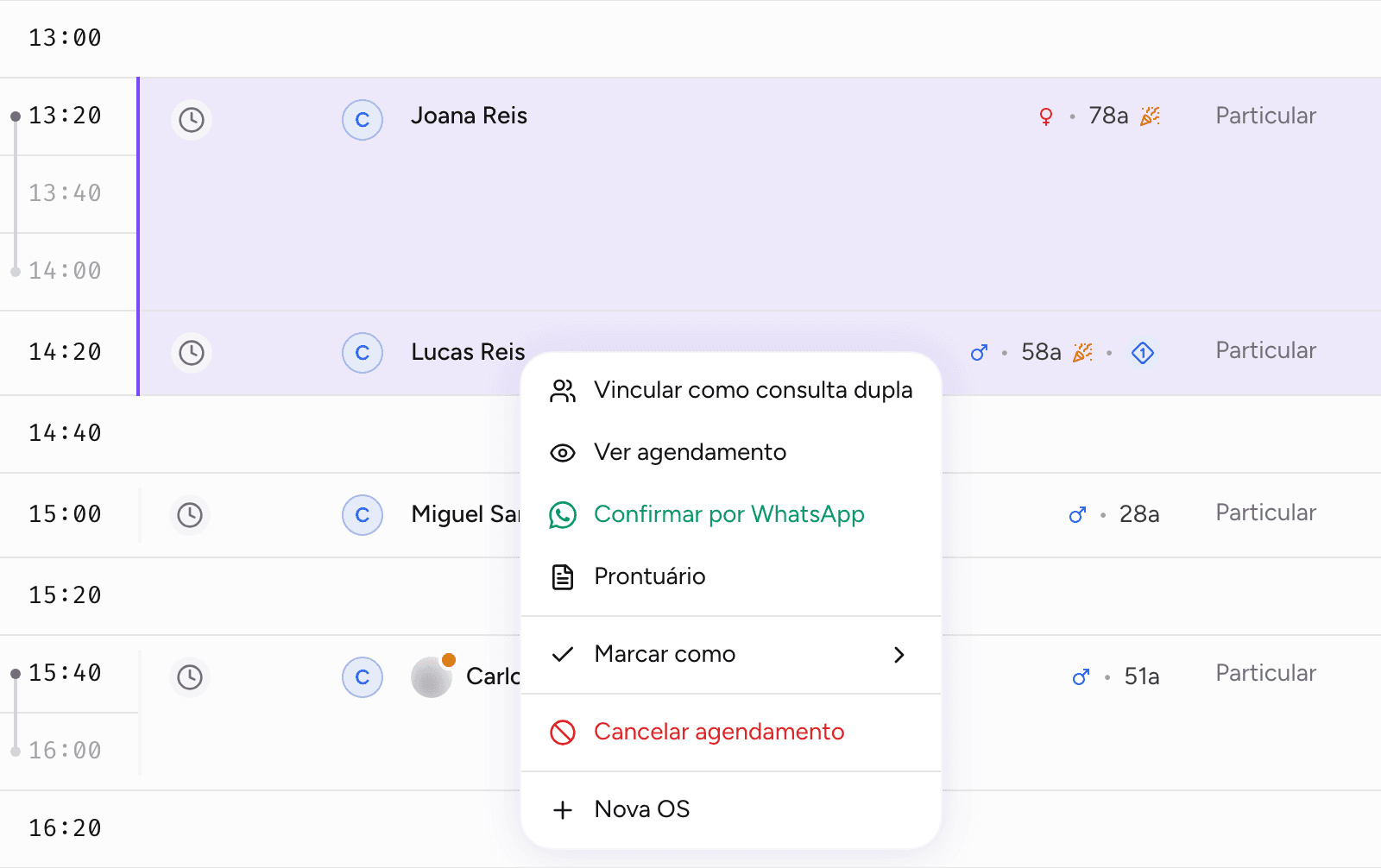Click Particular in the 15:40 row
The image size is (1381, 868).
pyautogui.click(x=1265, y=673)
